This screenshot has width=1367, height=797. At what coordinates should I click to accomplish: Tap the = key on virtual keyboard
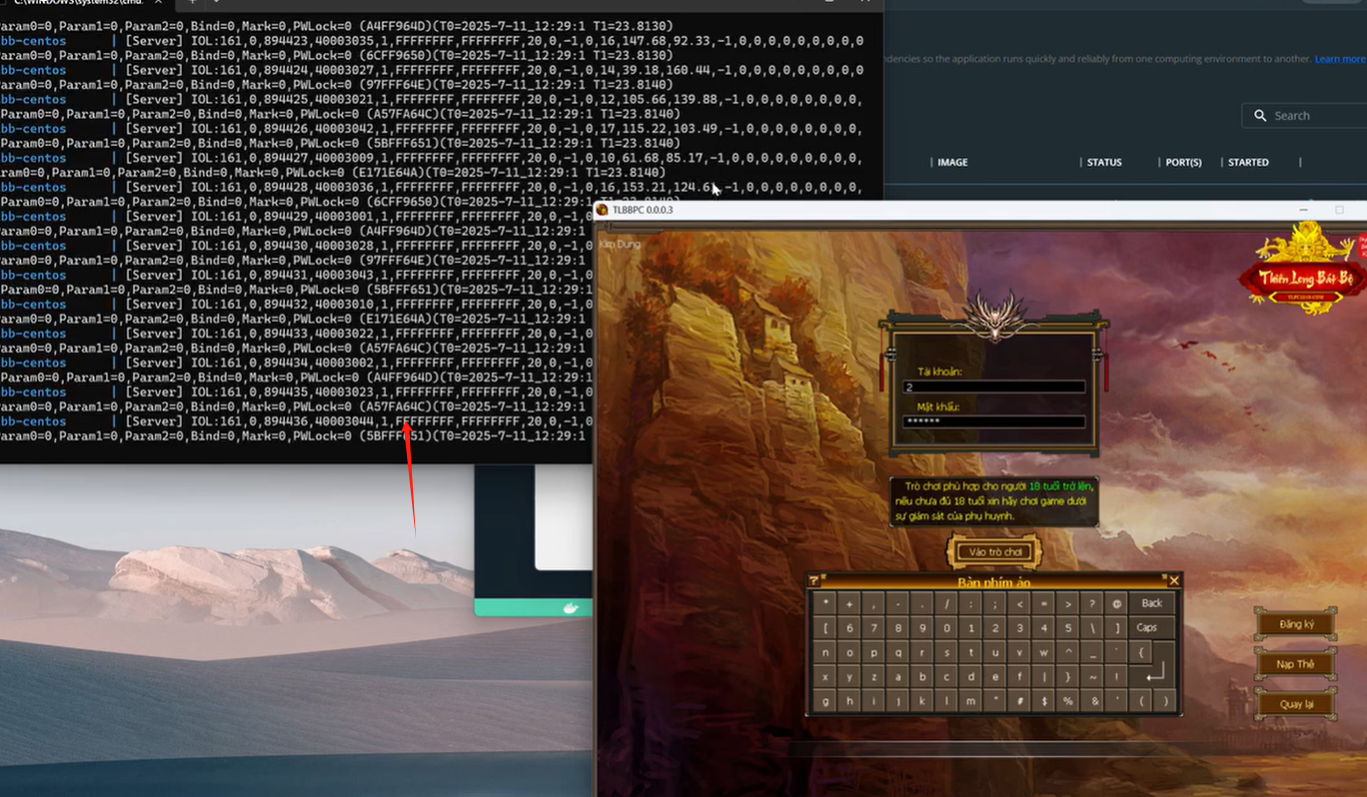pyautogui.click(x=1044, y=603)
